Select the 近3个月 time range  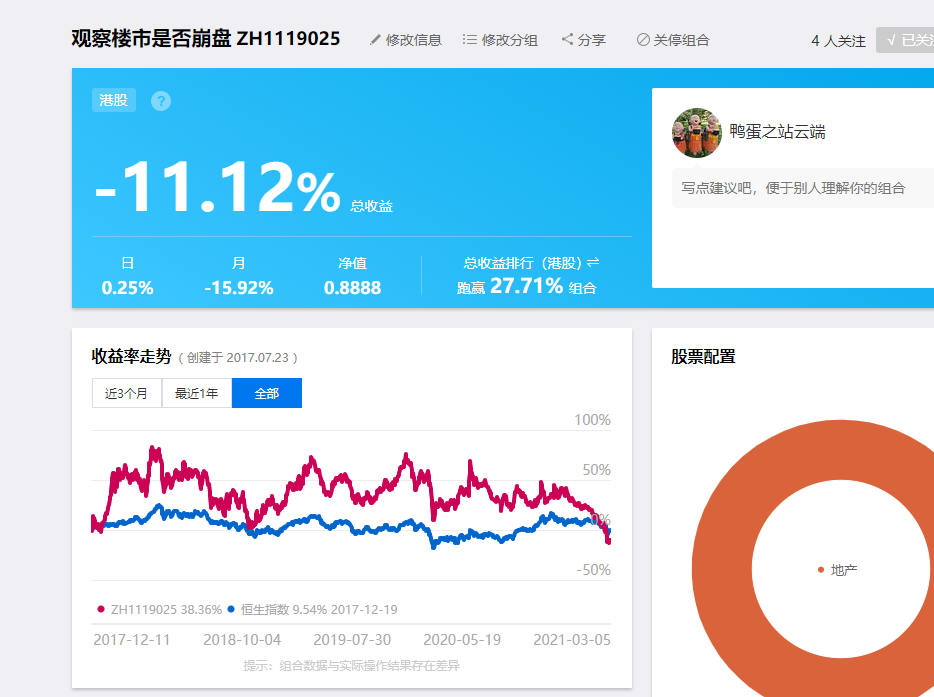[127, 393]
